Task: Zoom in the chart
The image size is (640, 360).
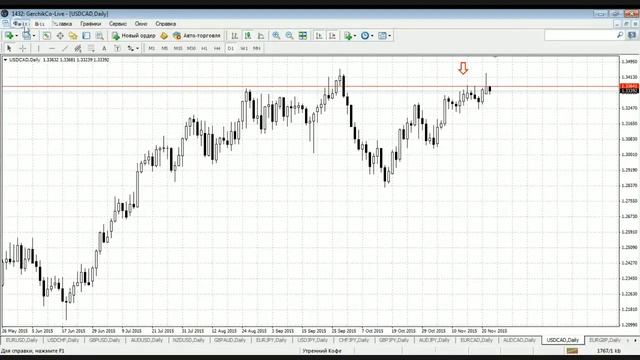Action: pyautogui.click(x=276, y=36)
